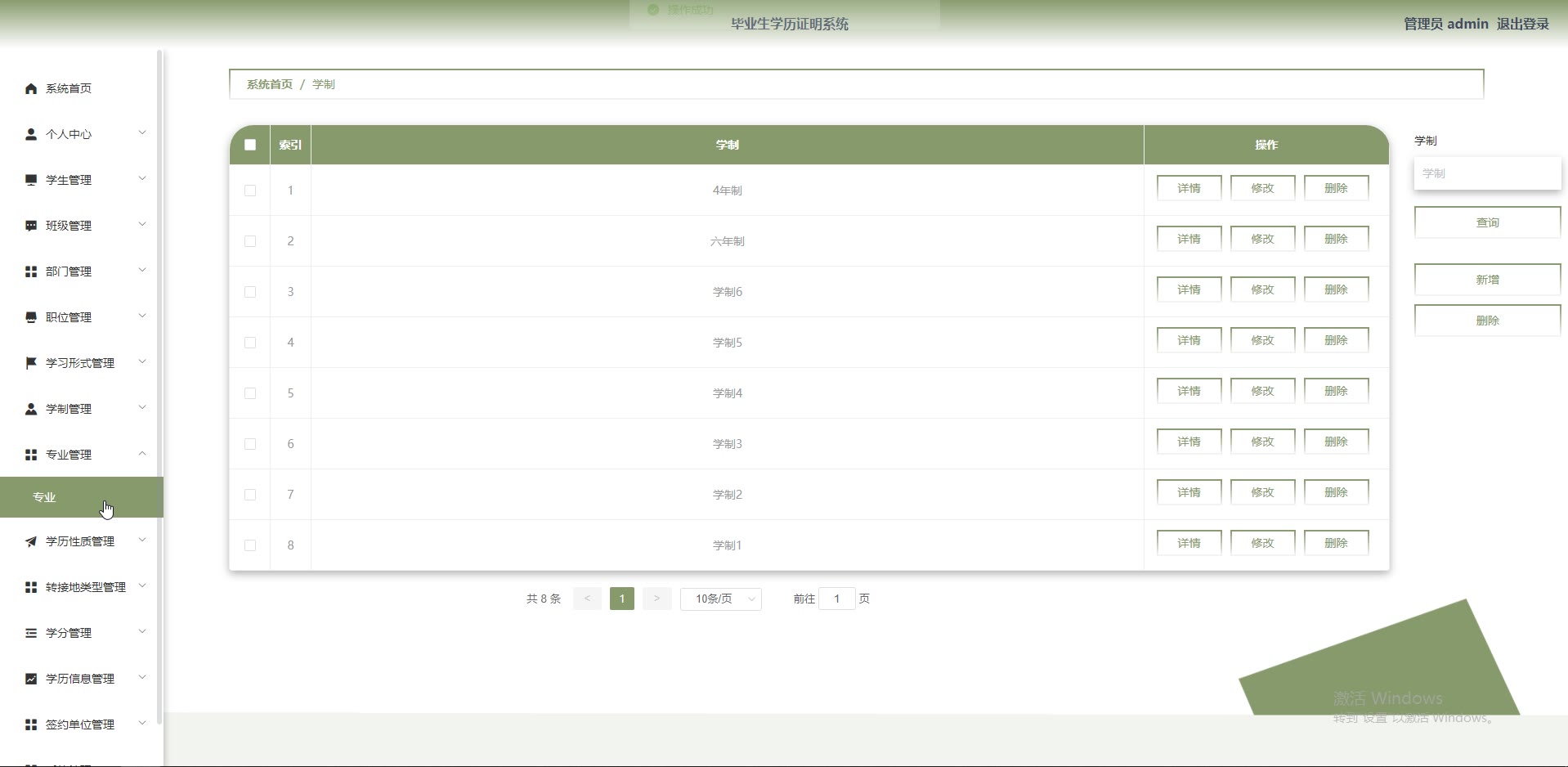Expand the 学制管理 menu chevron
The height and width of the screenshot is (767, 1568).
(x=142, y=407)
